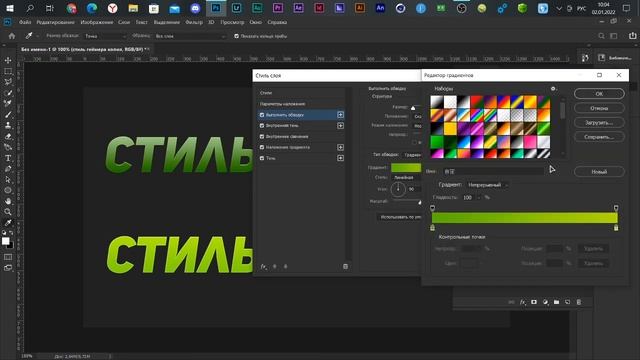Click the Discord icon in the taskbar
640x360 pixels.
(x=195, y=8)
